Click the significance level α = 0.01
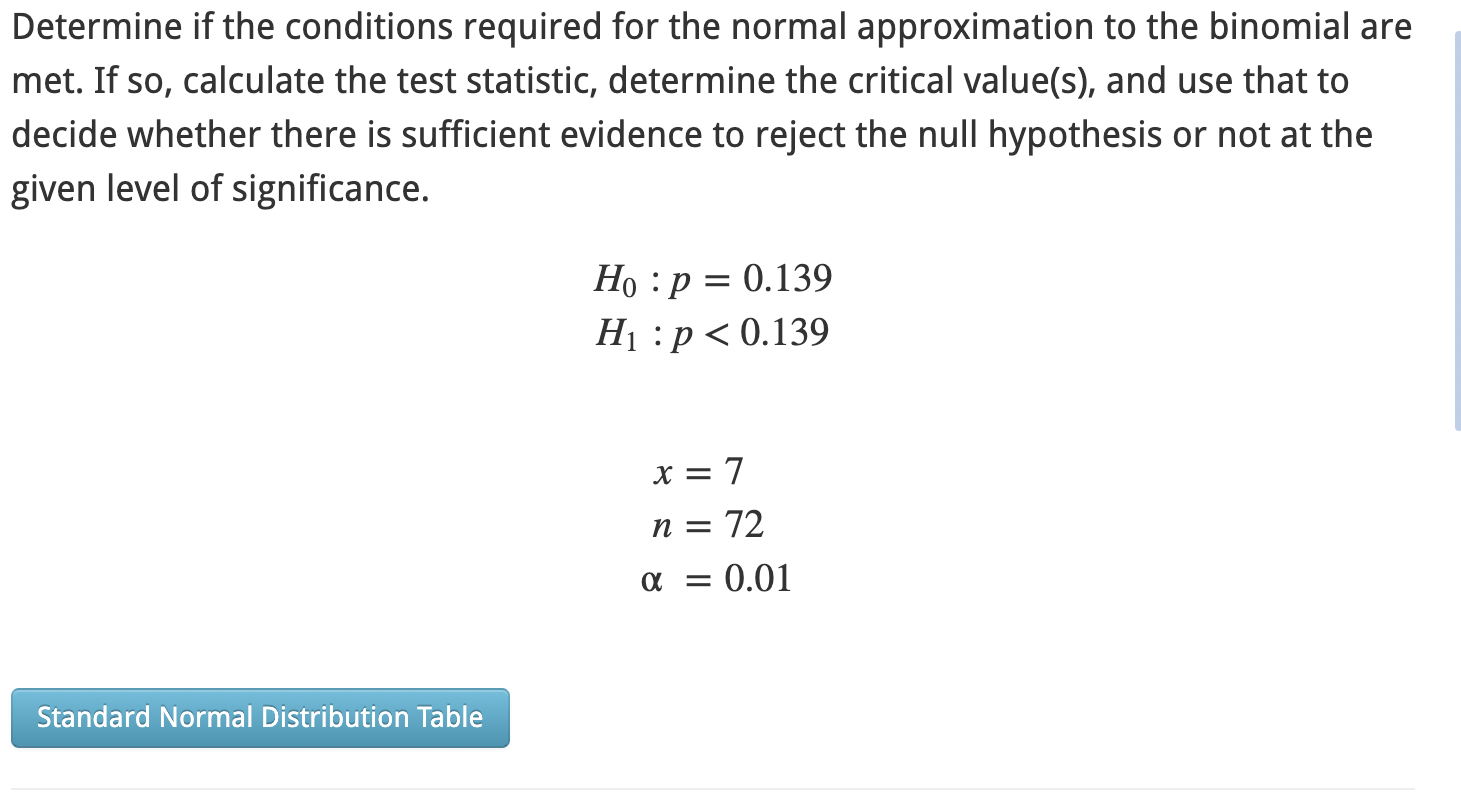 click(x=716, y=578)
